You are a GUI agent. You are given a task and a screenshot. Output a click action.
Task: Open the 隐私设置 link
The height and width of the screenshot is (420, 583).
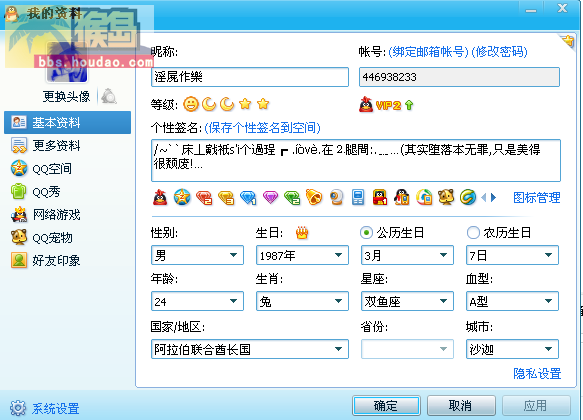click(537, 373)
